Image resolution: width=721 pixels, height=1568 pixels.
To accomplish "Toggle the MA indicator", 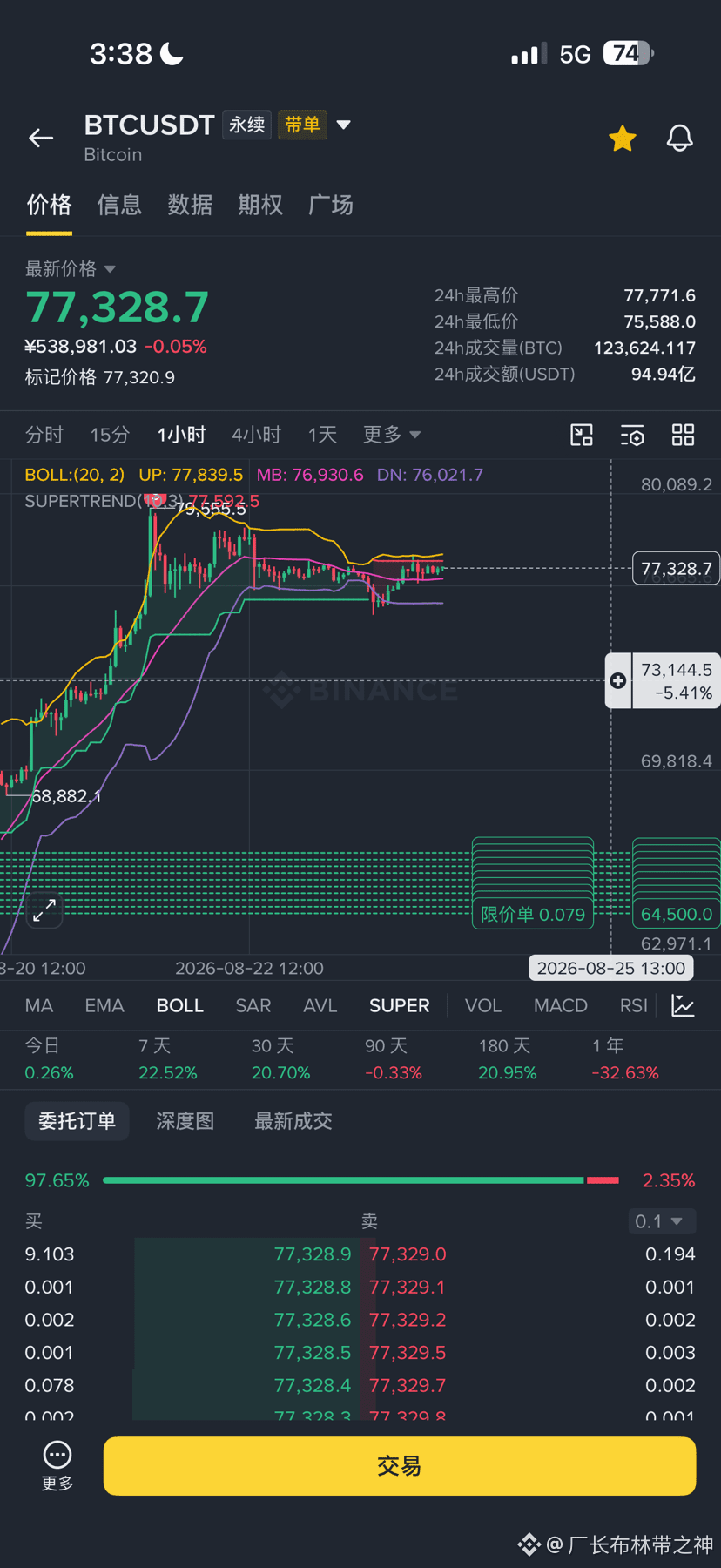I will 39,1006.
